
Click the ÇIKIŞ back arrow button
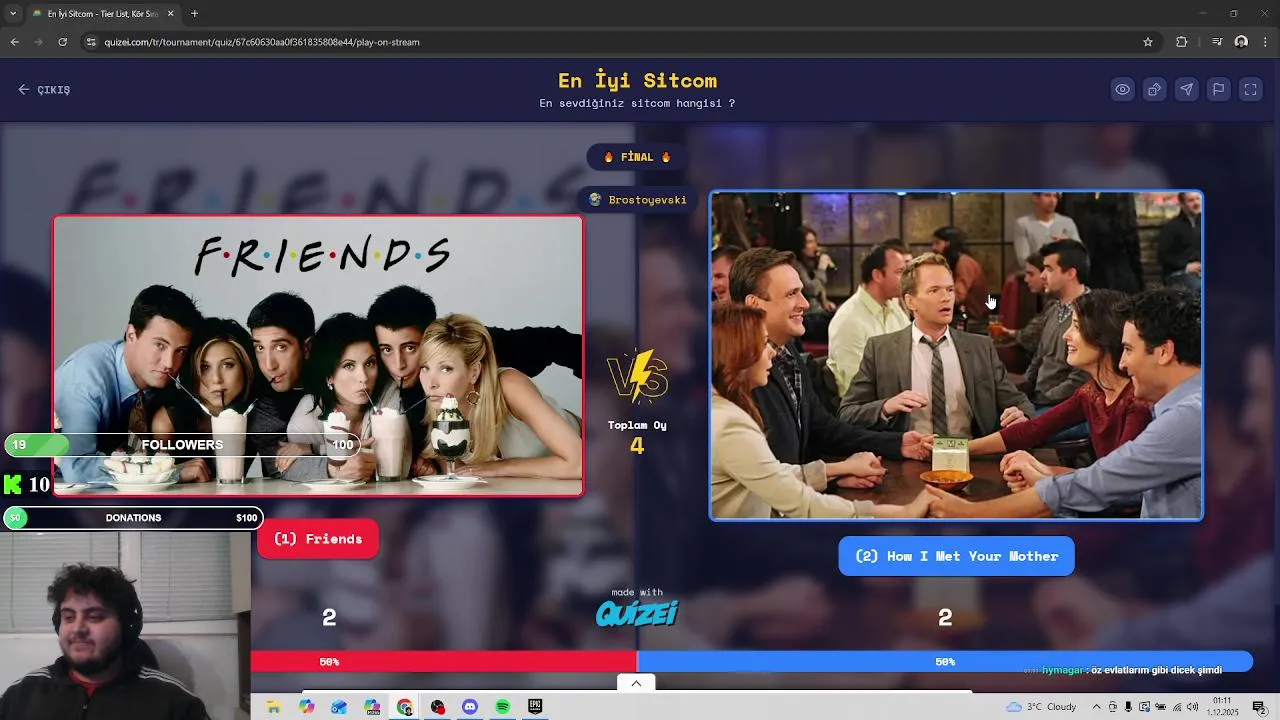(x=44, y=89)
